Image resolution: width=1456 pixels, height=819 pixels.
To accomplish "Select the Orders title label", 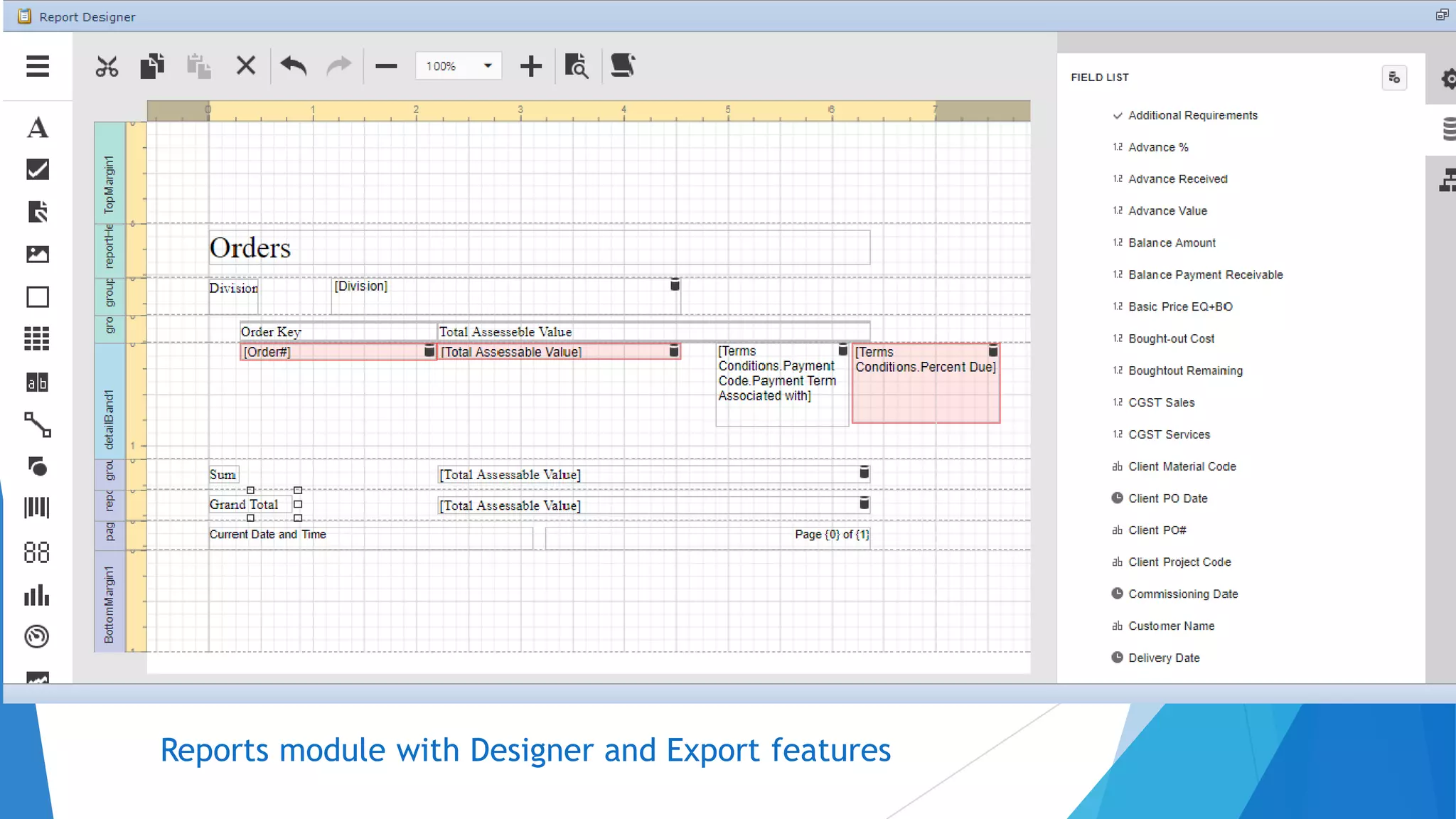I will pyautogui.click(x=250, y=248).
